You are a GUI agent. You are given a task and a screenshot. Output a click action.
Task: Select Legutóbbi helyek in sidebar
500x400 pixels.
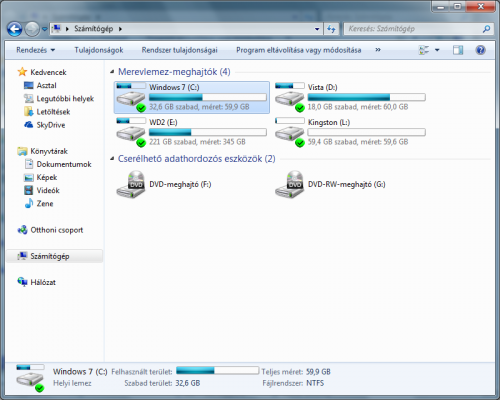click(65, 99)
